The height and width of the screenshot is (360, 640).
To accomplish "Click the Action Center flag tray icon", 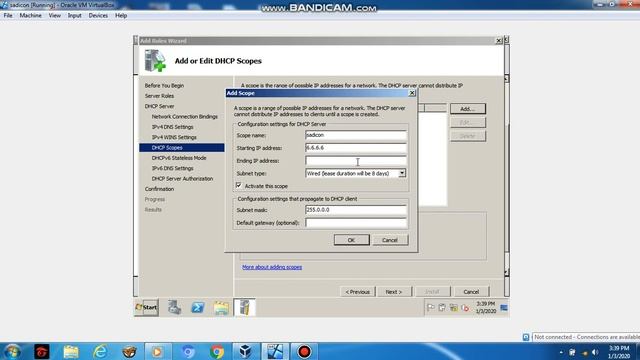I will [x=430, y=307].
